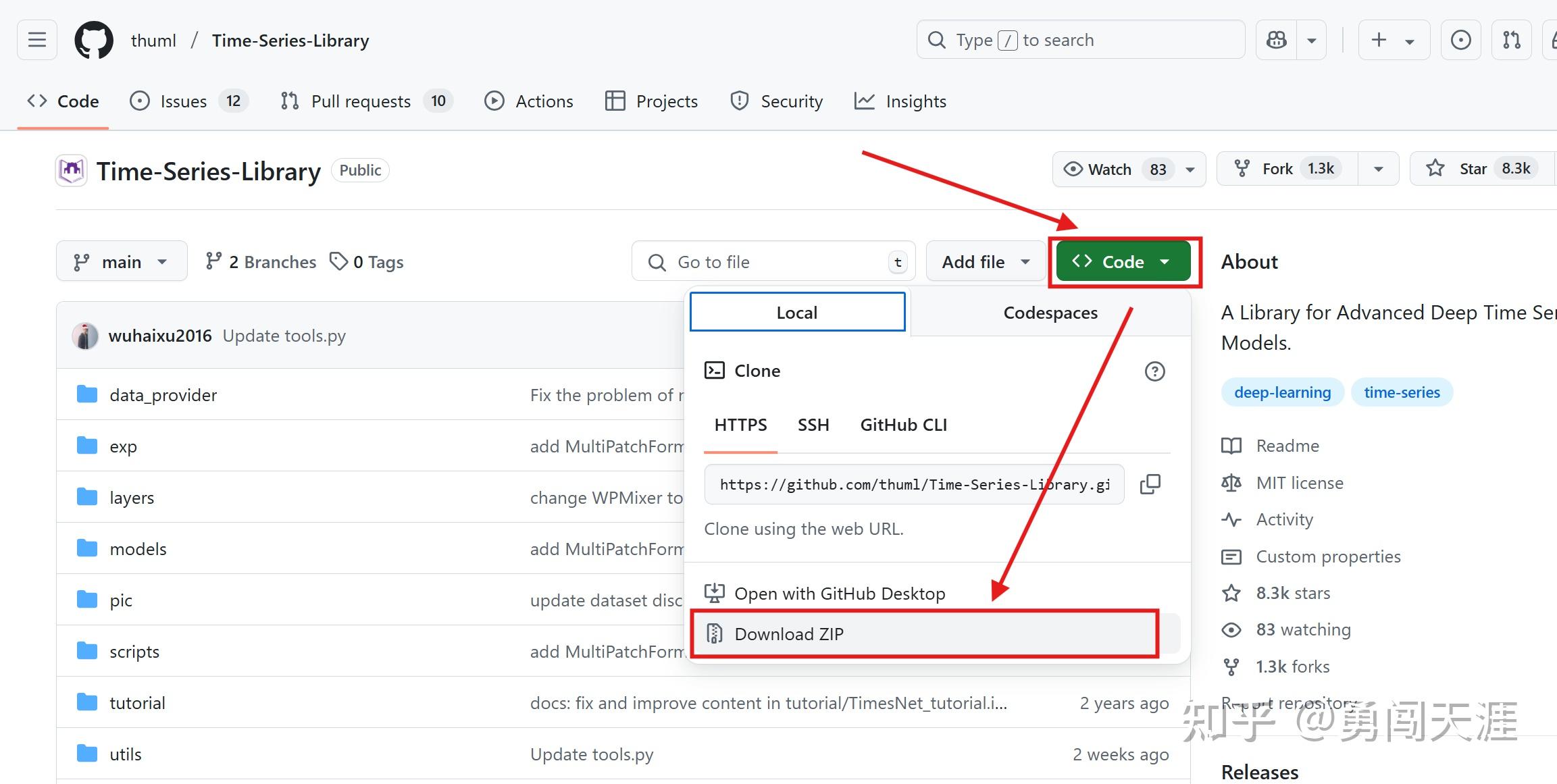Click the Clone help question icon

(1154, 371)
